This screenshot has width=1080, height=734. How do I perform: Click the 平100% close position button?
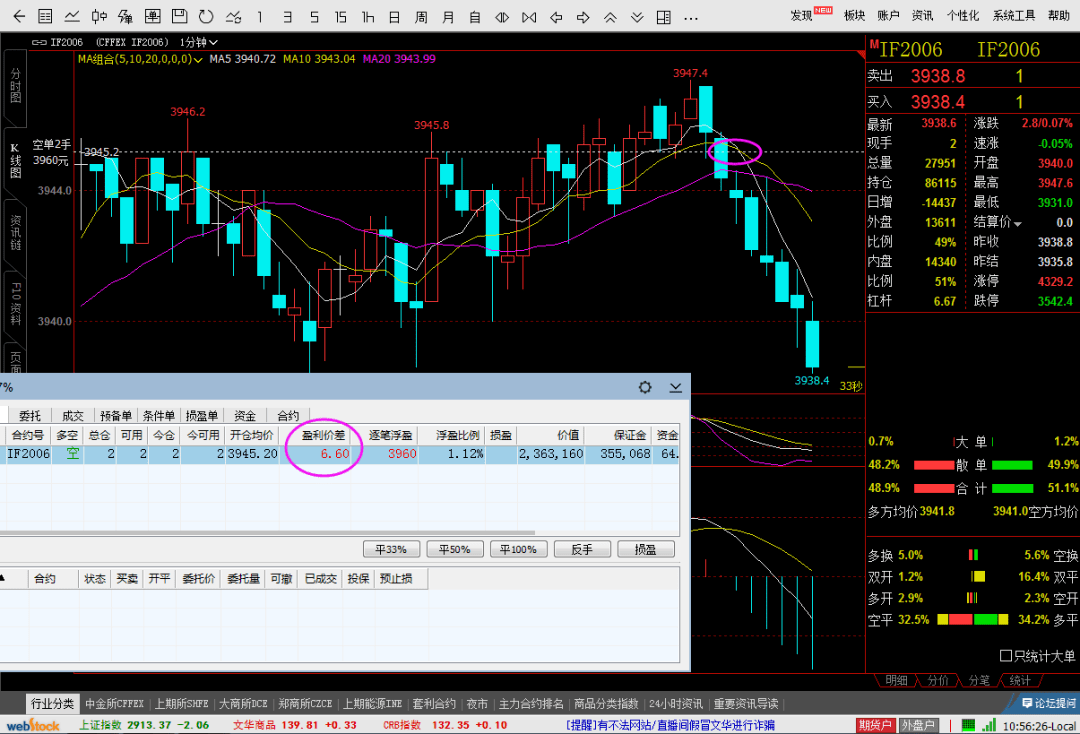pos(518,549)
